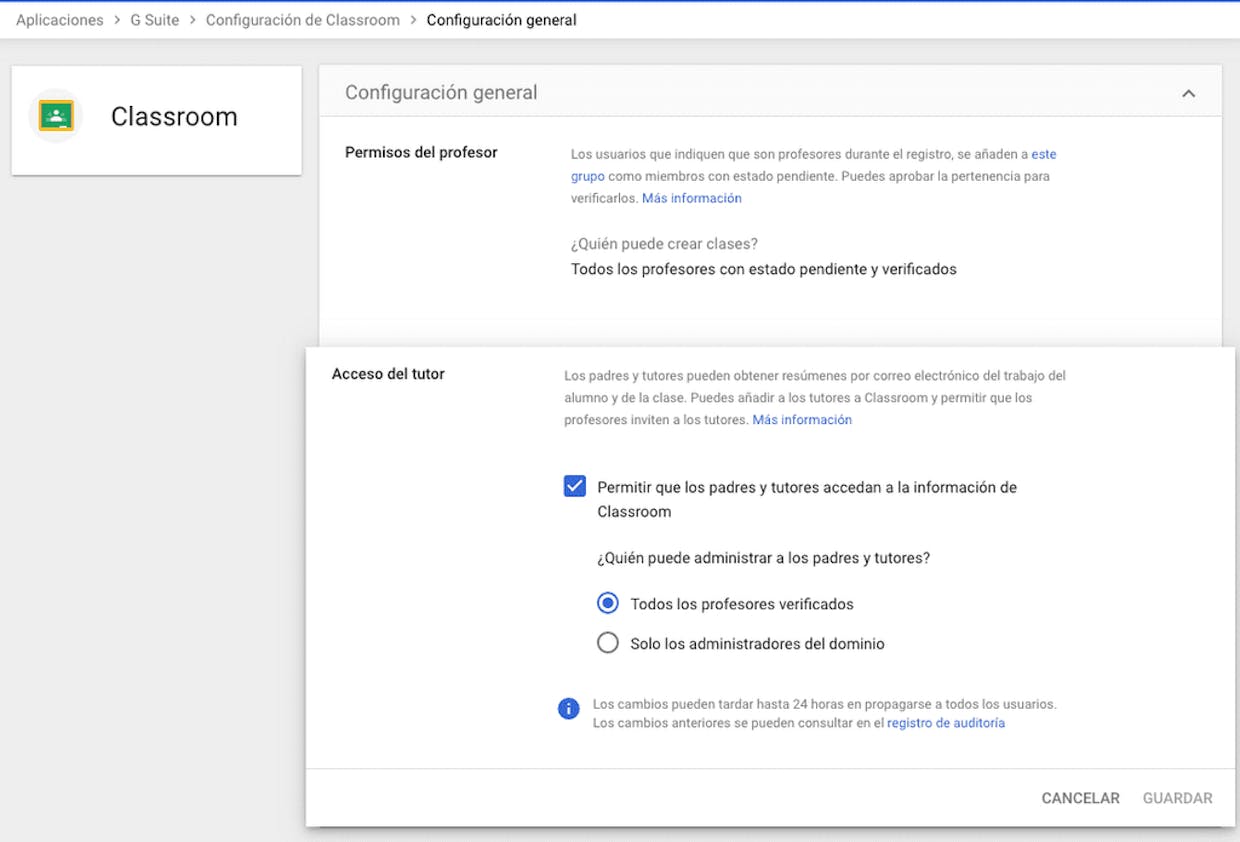
Task: Click the Configuración general breadcrumb
Action: point(501,20)
